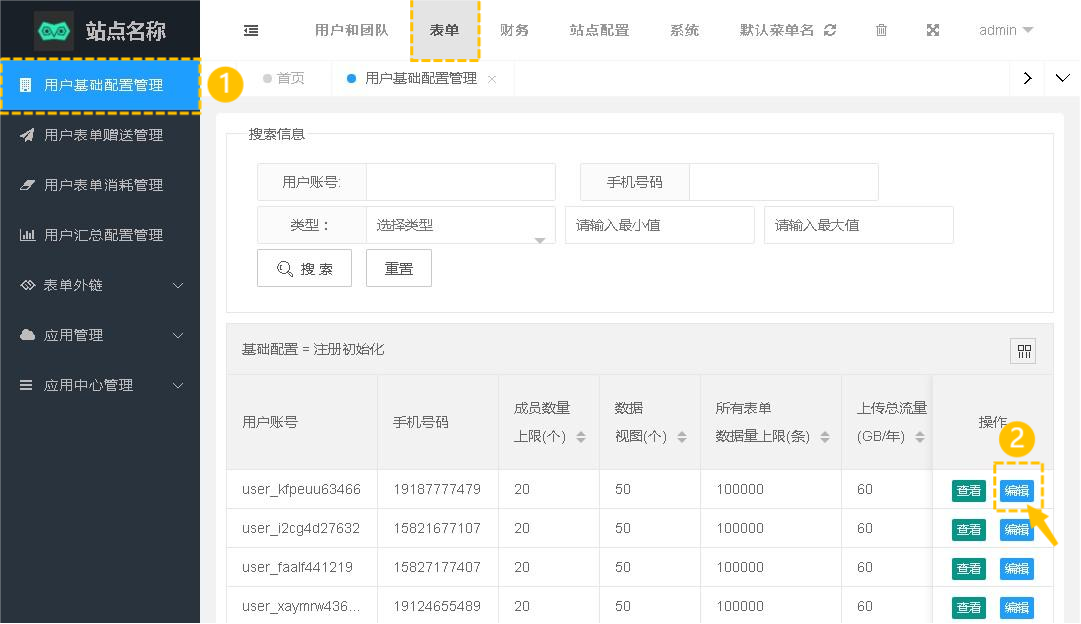The height and width of the screenshot is (624, 1081).
Task: Open the 选择类型 dropdown
Action: pos(460,225)
